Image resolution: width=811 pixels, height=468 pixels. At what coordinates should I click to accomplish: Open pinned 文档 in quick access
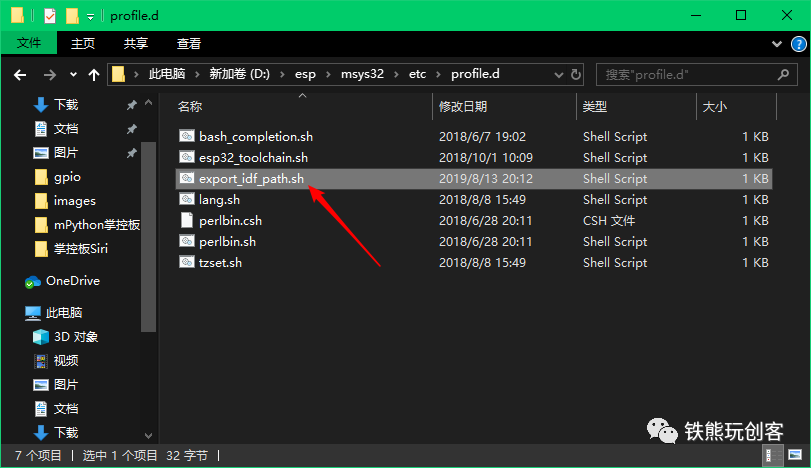point(66,129)
